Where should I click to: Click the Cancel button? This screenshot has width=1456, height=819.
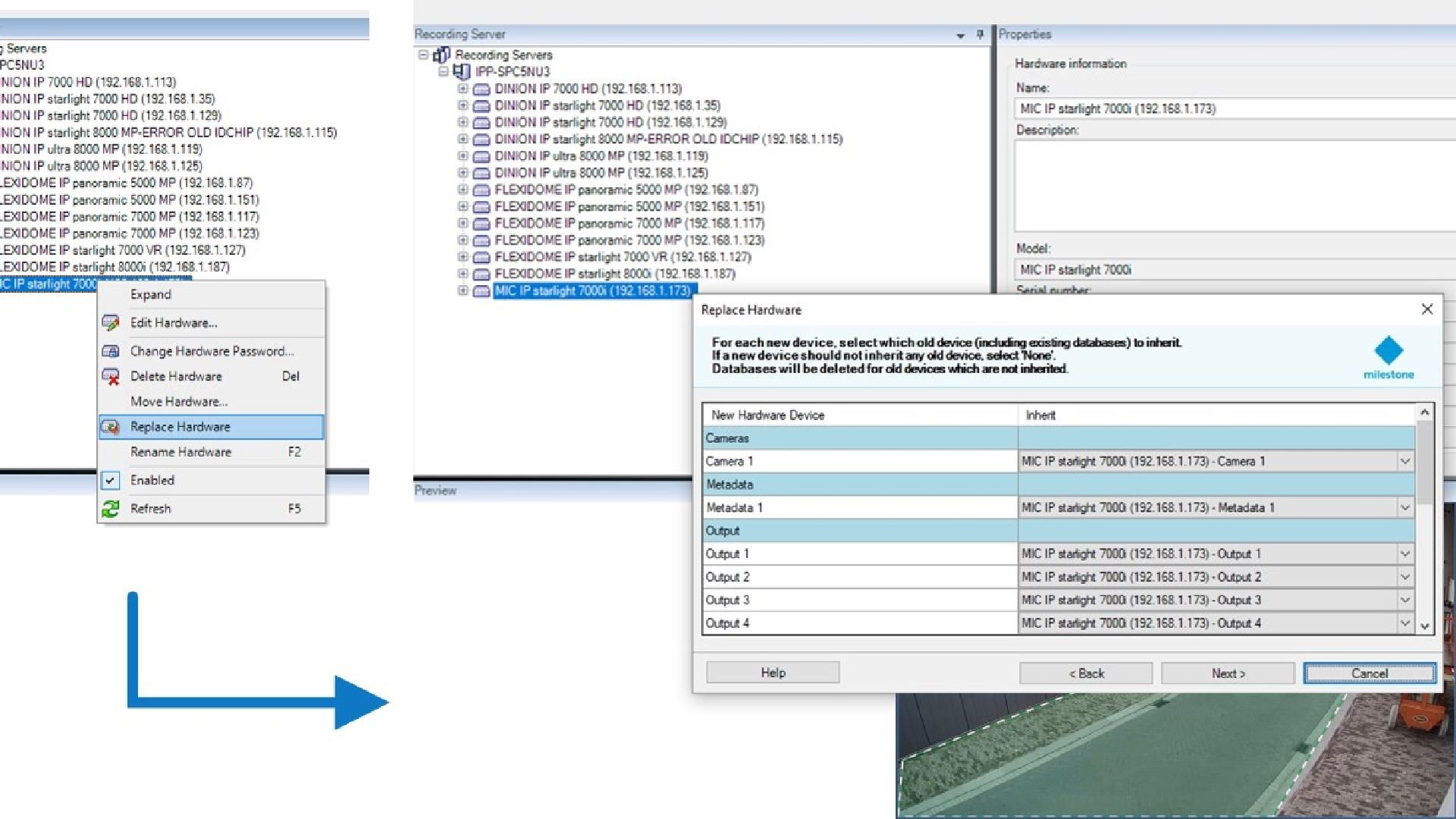pos(1370,673)
